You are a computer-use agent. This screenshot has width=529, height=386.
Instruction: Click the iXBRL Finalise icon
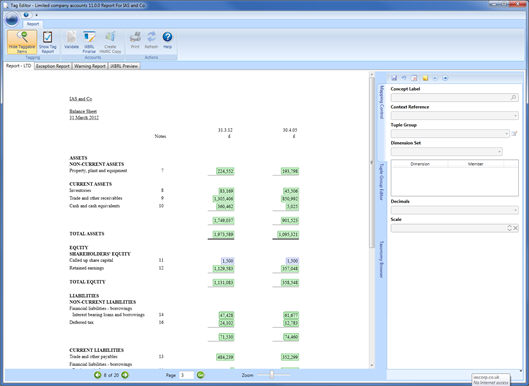(89, 42)
